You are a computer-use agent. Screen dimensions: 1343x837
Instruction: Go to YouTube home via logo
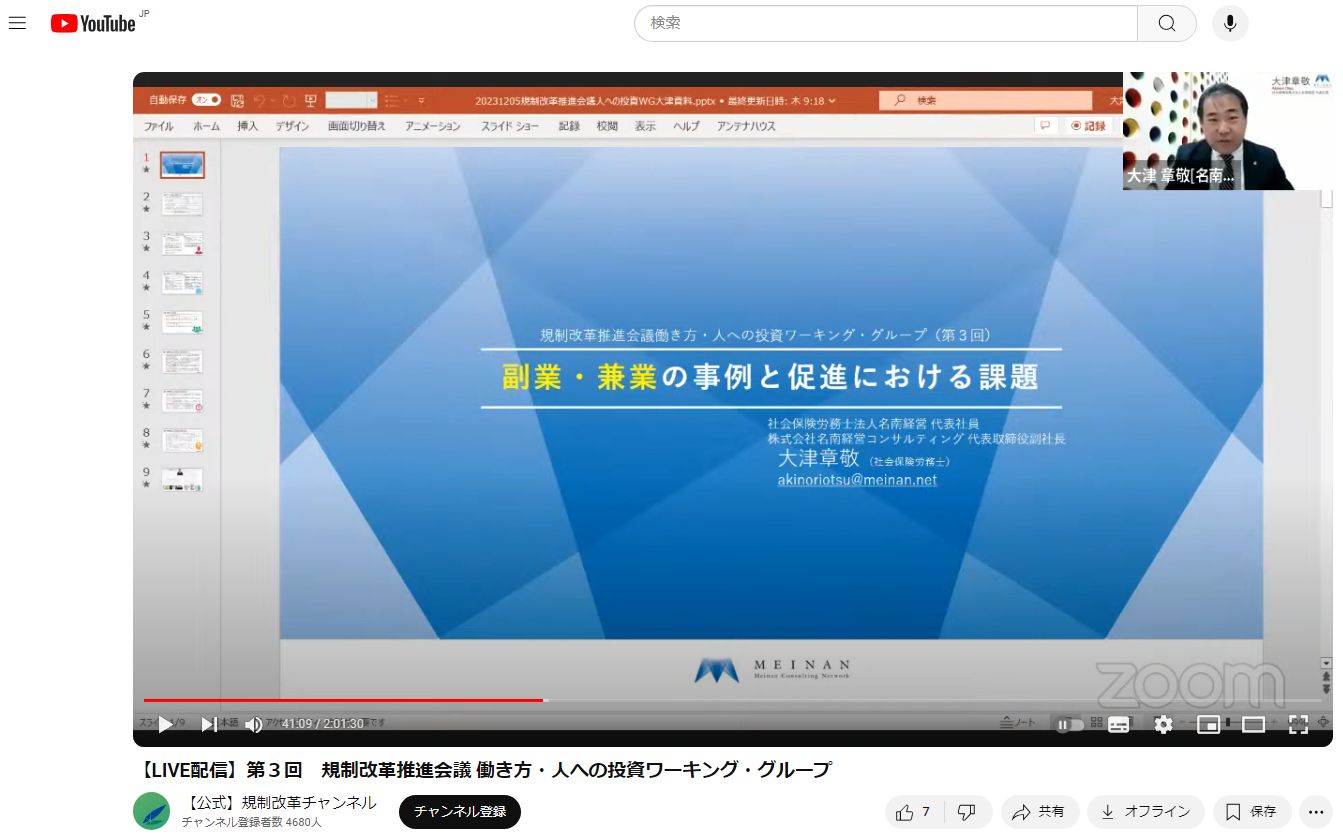tap(93, 23)
